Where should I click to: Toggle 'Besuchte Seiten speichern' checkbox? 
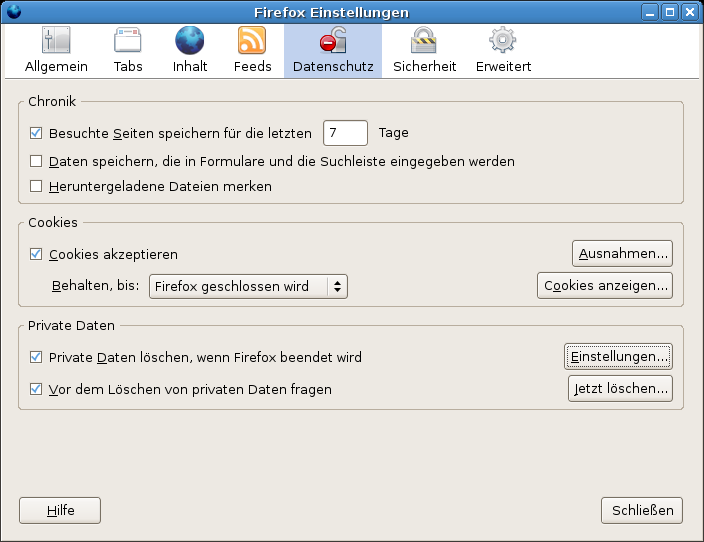coord(36,133)
